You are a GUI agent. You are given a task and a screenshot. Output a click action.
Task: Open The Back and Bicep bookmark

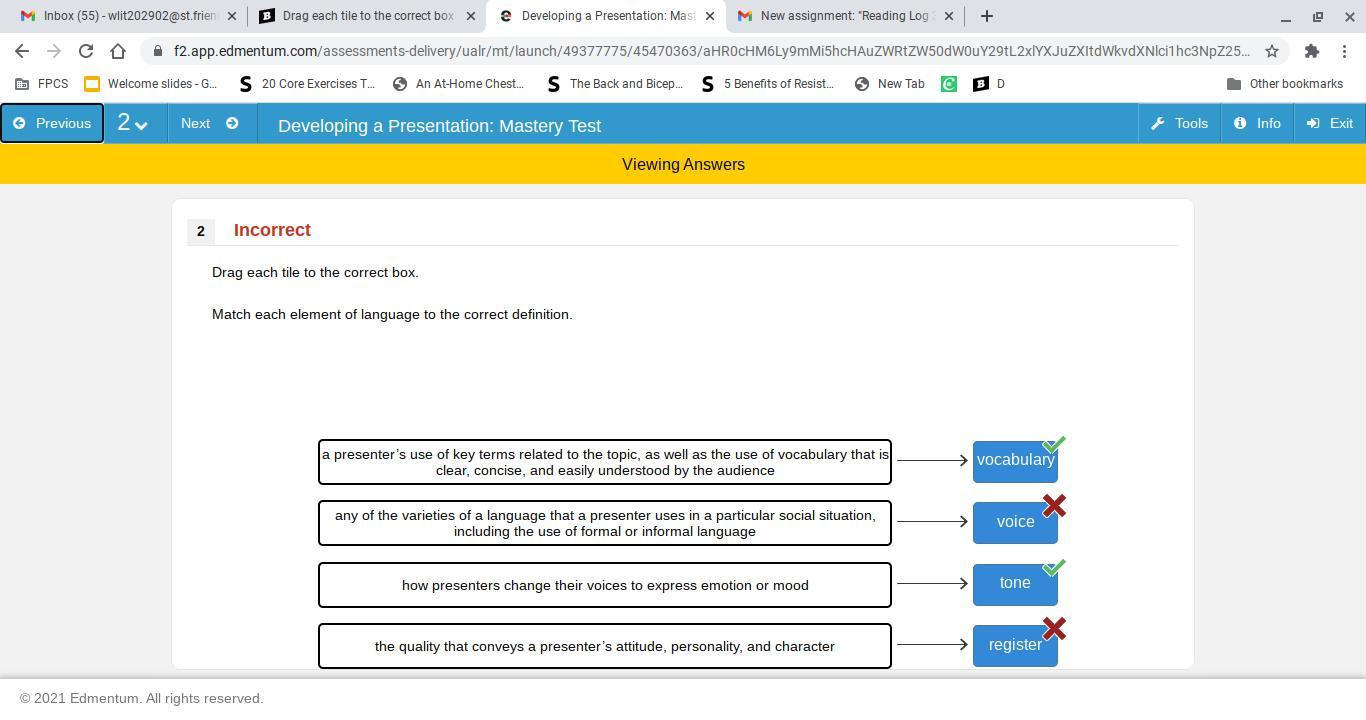tap(615, 84)
